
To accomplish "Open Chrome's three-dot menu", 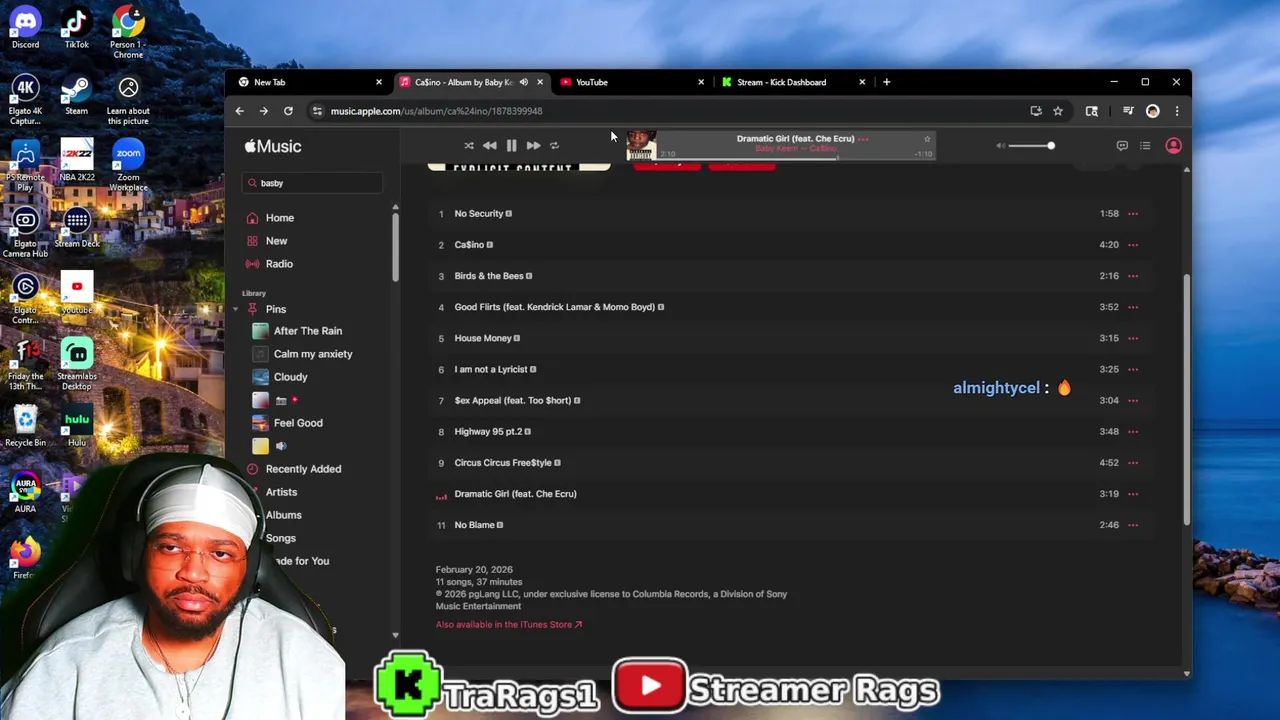I will [x=1177, y=111].
